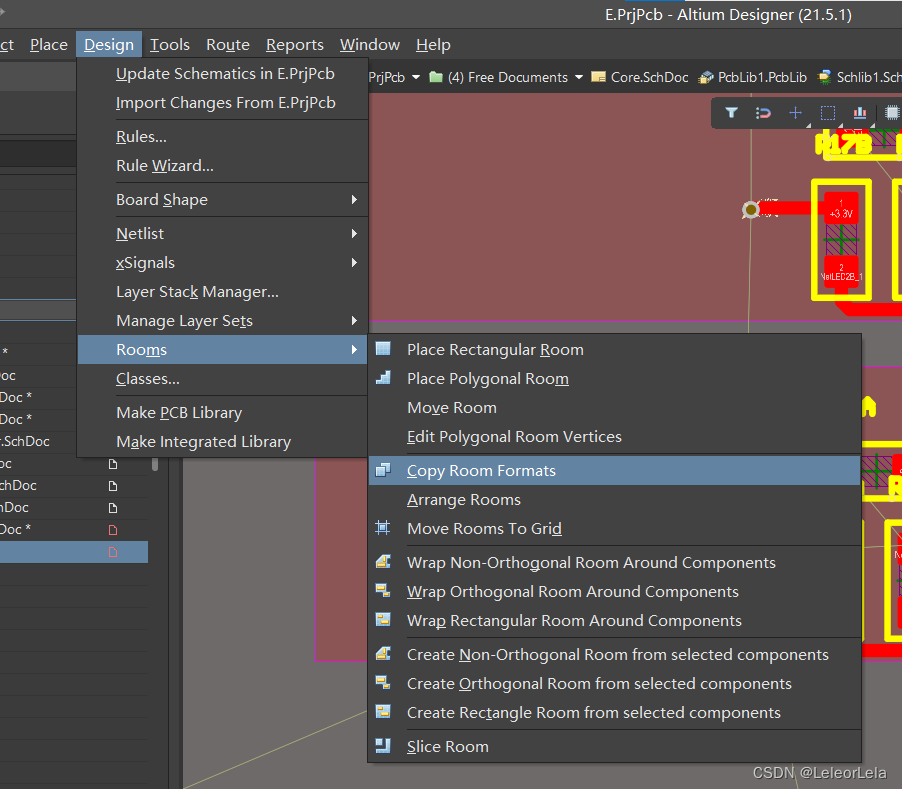902x789 pixels.
Task: Open the PrjPcb dropdown arrow
Action: coord(416,77)
